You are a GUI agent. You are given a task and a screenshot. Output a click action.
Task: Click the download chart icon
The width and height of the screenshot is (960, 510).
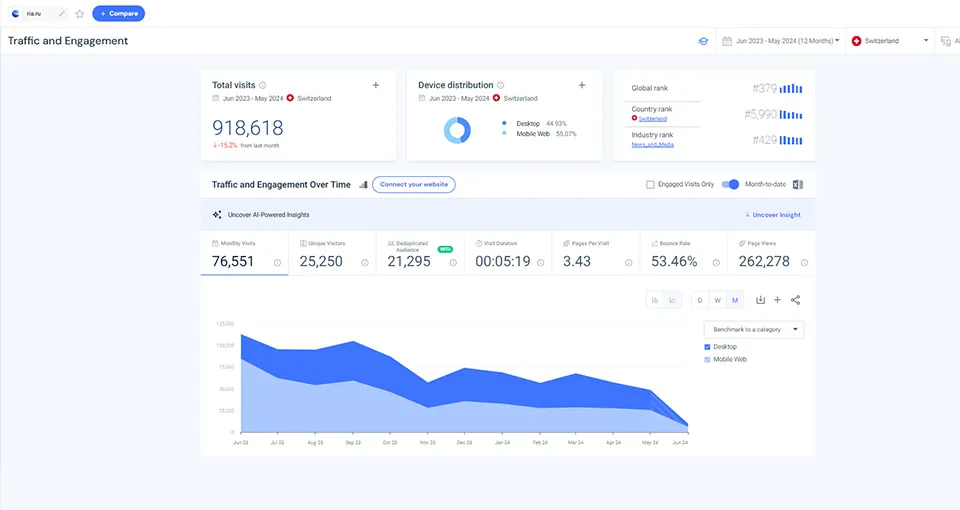click(761, 300)
